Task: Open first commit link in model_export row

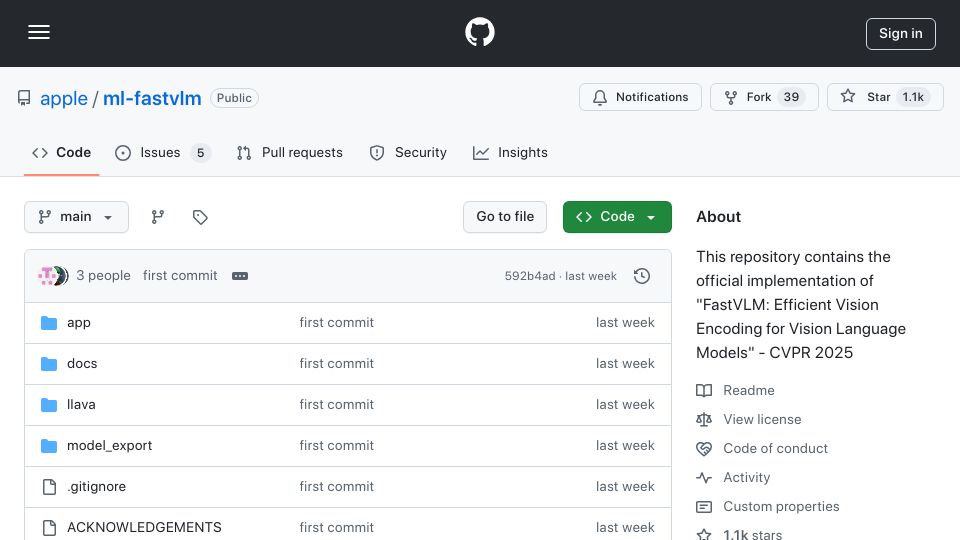Action: (x=336, y=446)
